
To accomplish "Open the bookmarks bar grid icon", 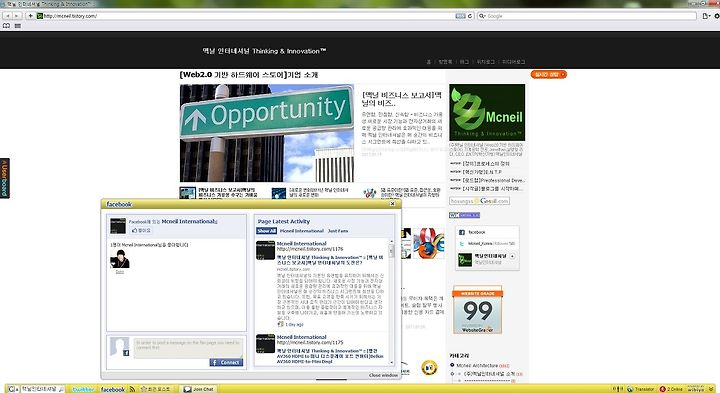I will (17, 26).
